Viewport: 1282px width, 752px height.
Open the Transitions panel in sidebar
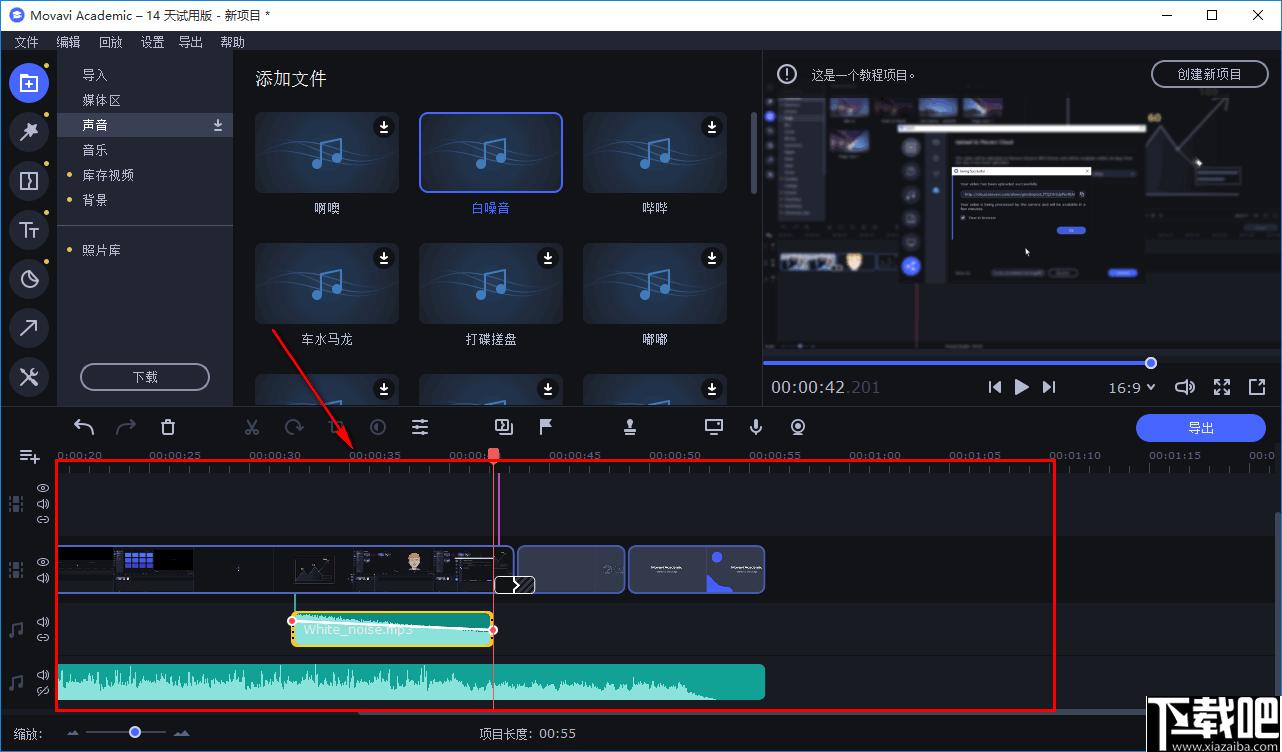[29, 181]
